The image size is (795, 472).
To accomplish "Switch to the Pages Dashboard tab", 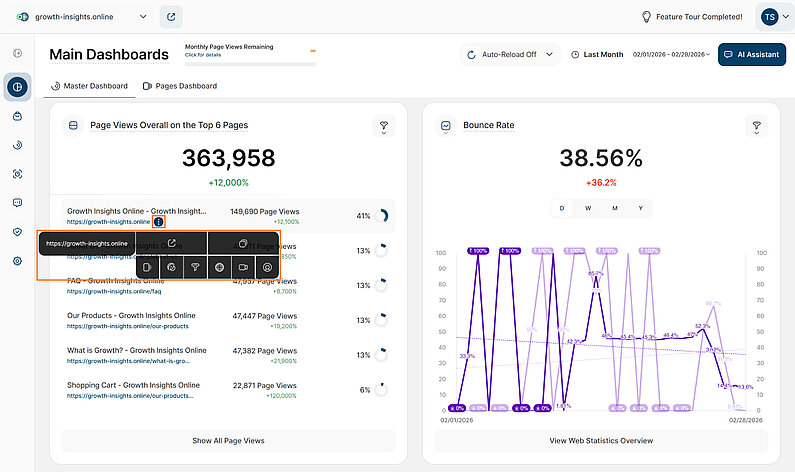I will click(180, 86).
